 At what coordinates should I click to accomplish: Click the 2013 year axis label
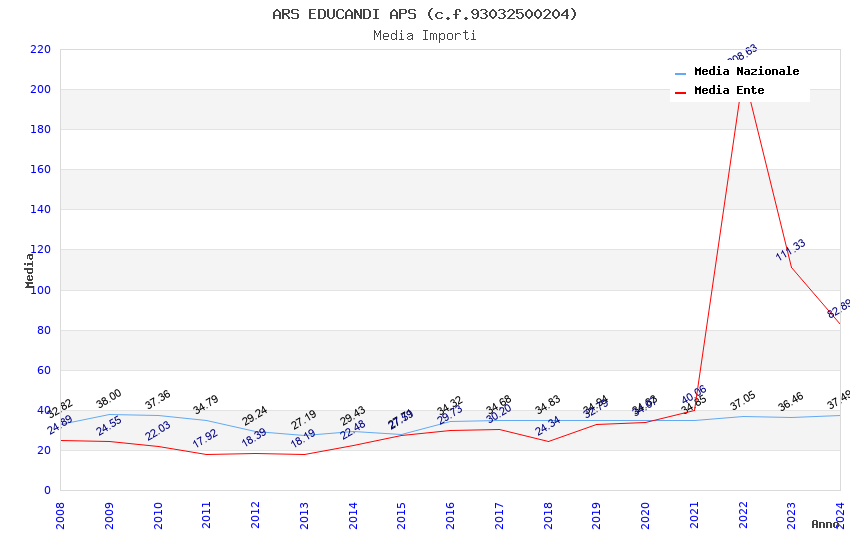coord(304,515)
